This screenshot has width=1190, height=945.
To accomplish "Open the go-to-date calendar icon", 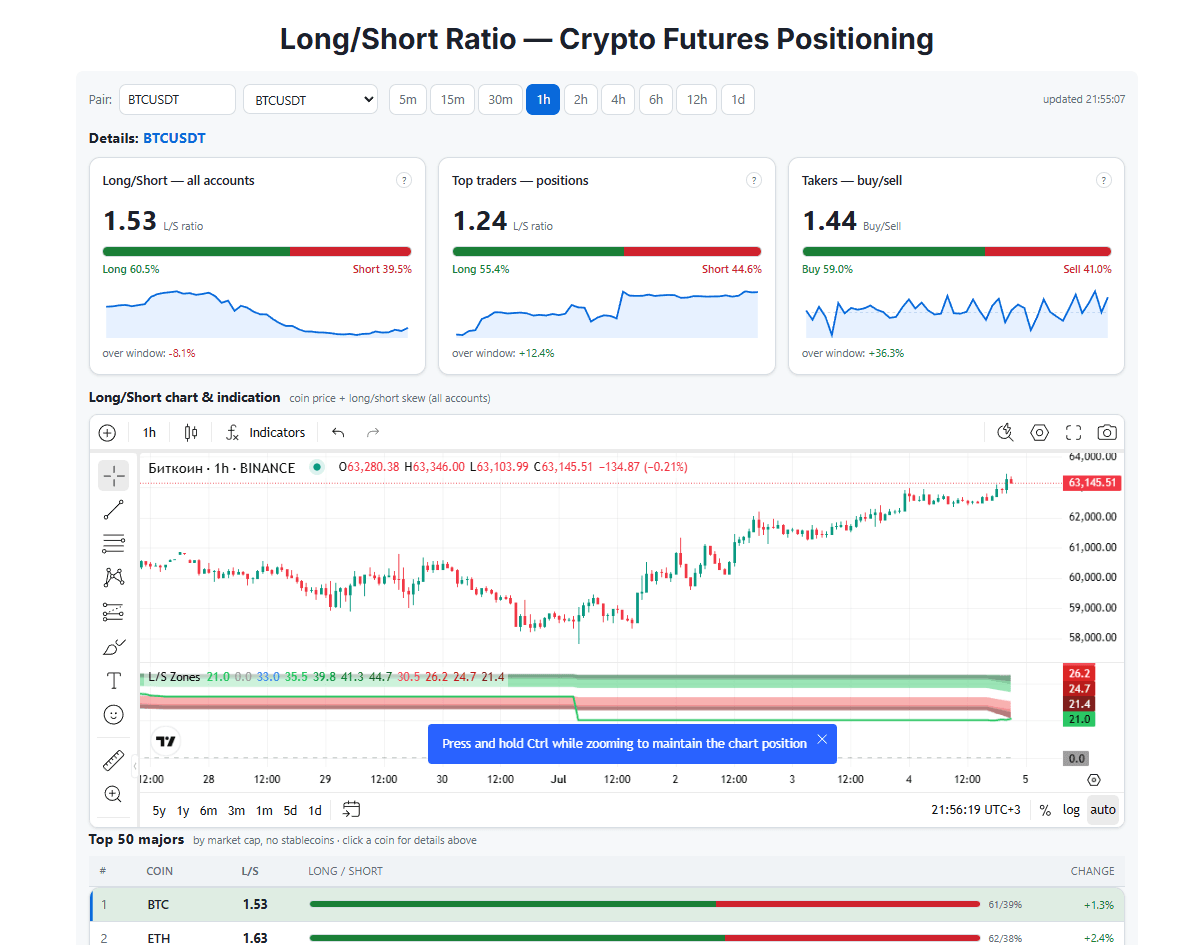I will 351,810.
